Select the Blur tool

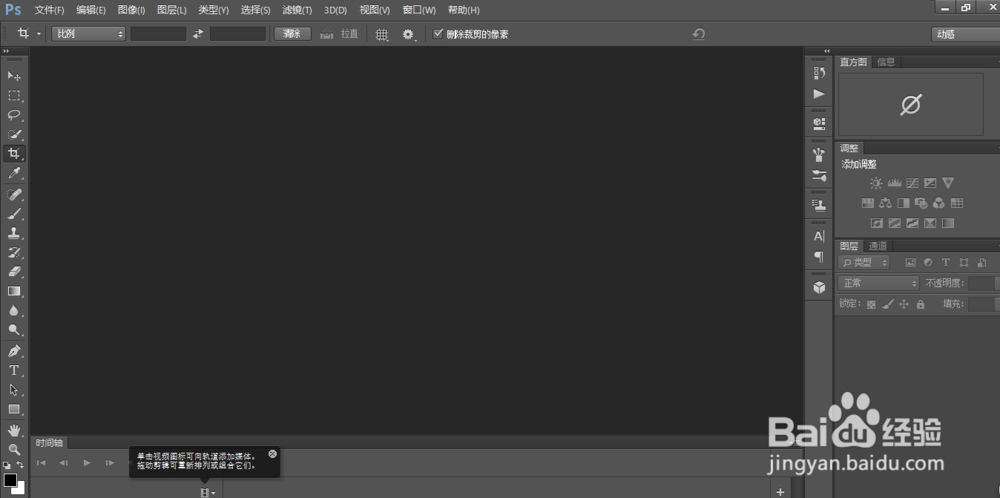14,311
